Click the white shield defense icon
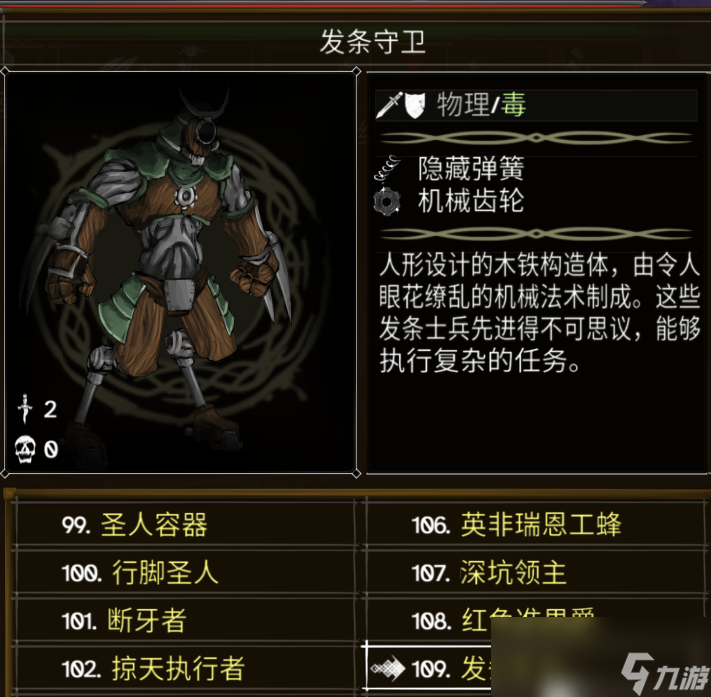The image size is (711, 697). pyautogui.click(x=414, y=105)
